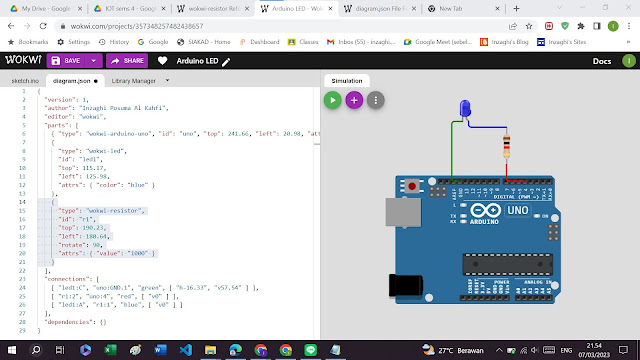
Task: Open the Docs link
Action: [x=602, y=61]
